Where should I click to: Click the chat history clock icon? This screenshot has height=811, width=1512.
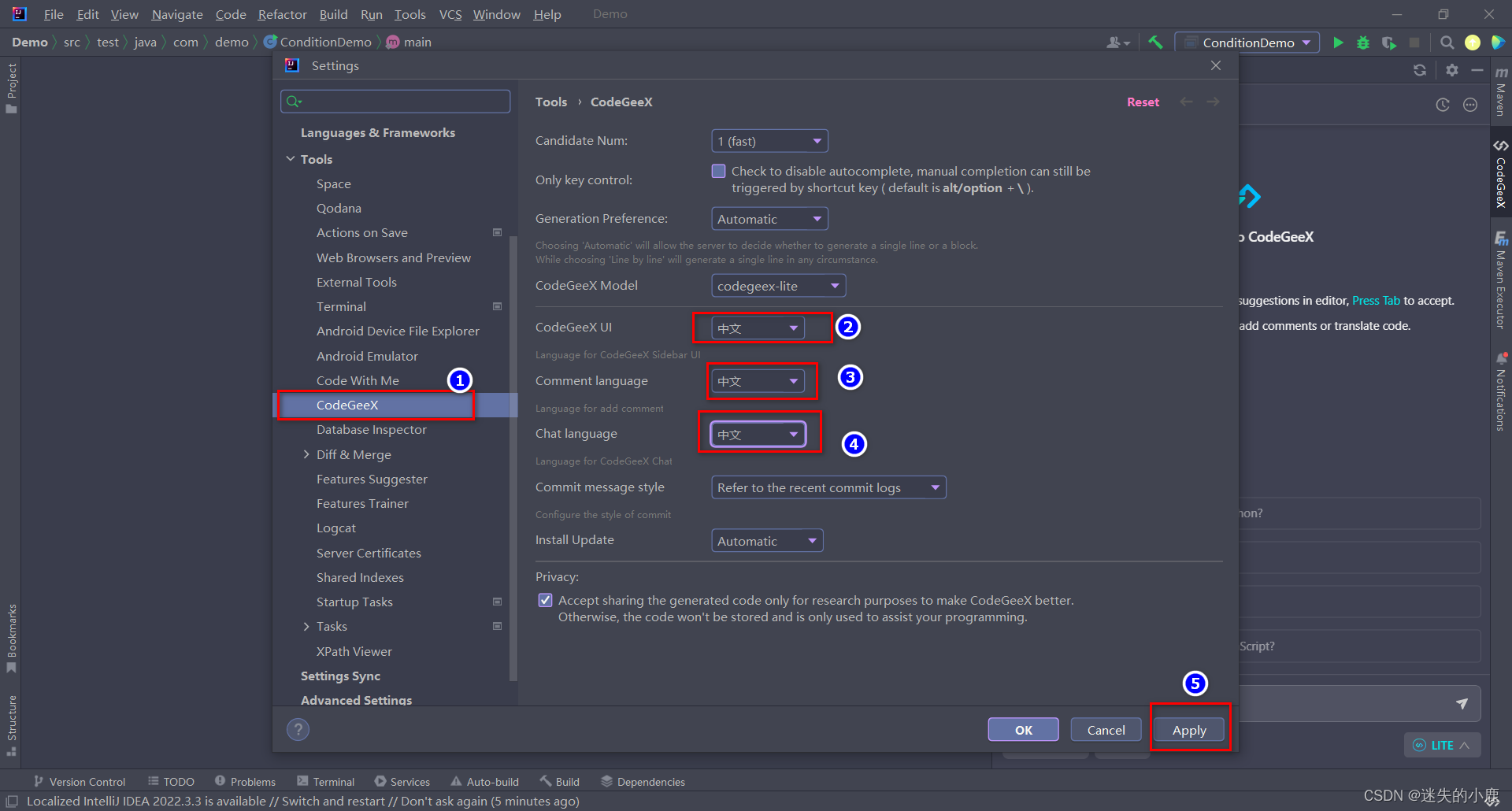click(1443, 105)
